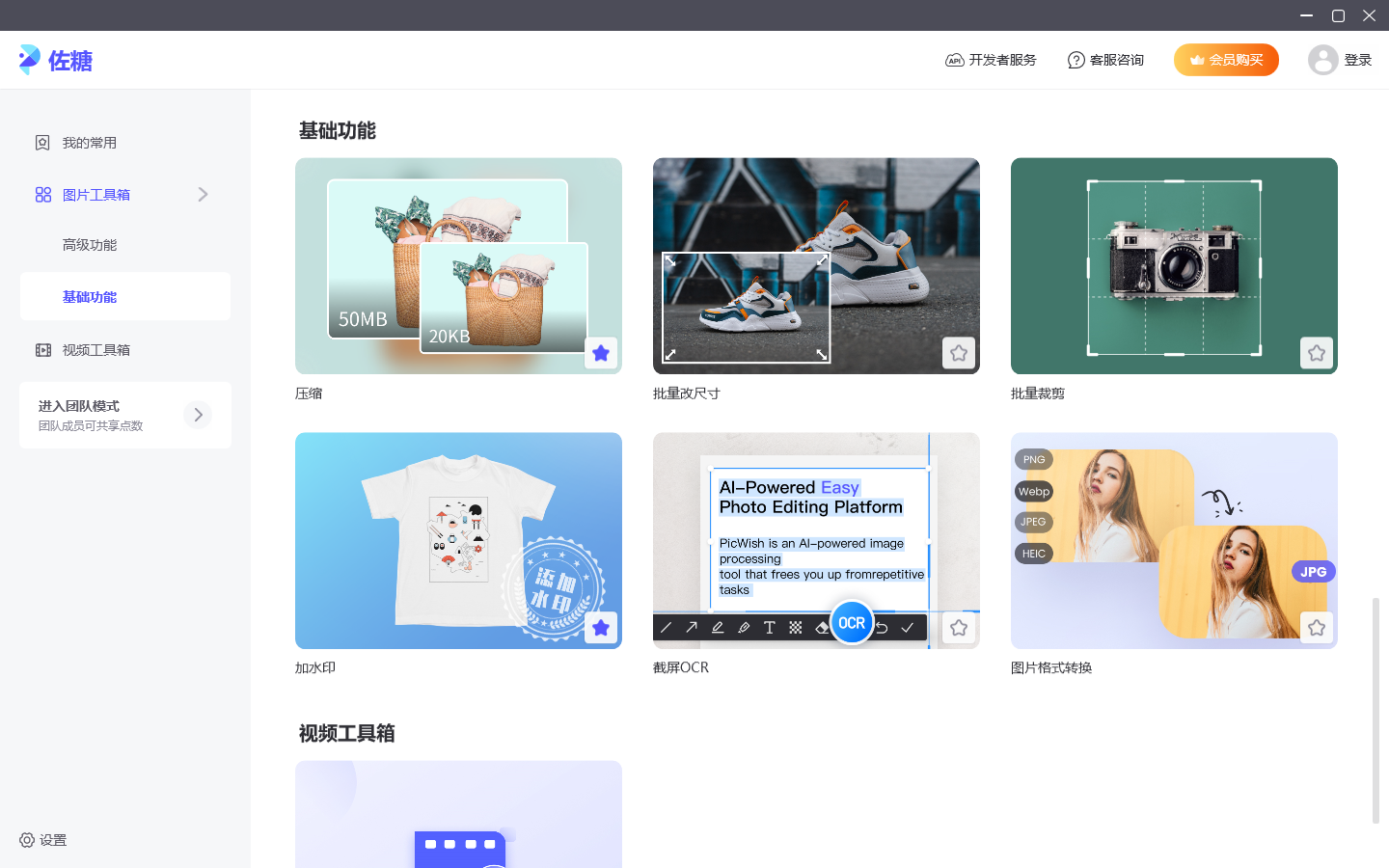Favorite the 批量改尺寸 tool star
The width and height of the screenshot is (1389, 868).
[959, 353]
